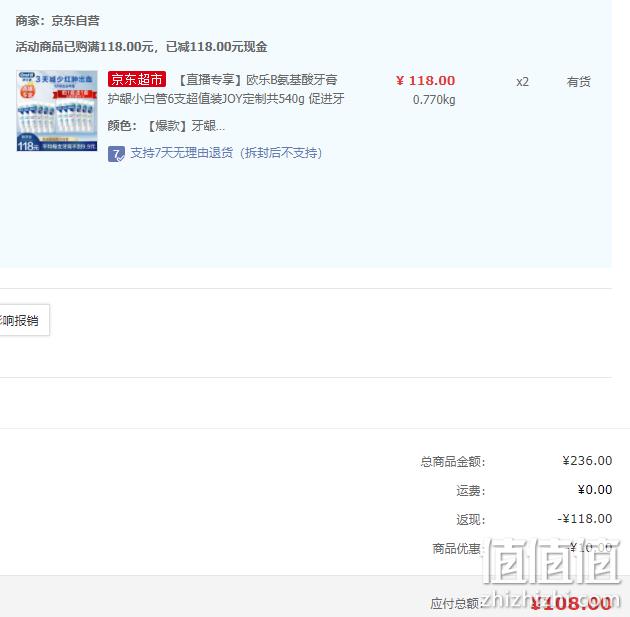Select the ¥0.00 shipping fee value
The width and height of the screenshot is (630, 617).
[x=595, y=490]
